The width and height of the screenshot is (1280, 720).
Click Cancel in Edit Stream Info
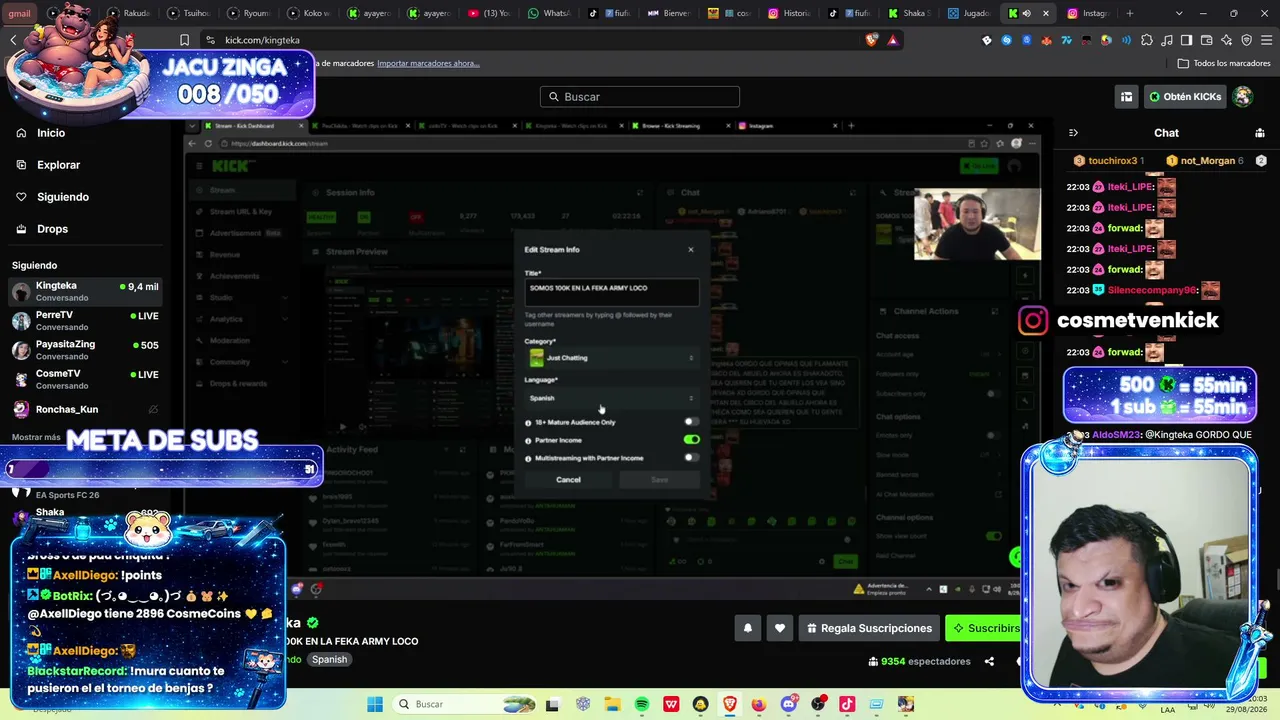[x=568, y=480]
